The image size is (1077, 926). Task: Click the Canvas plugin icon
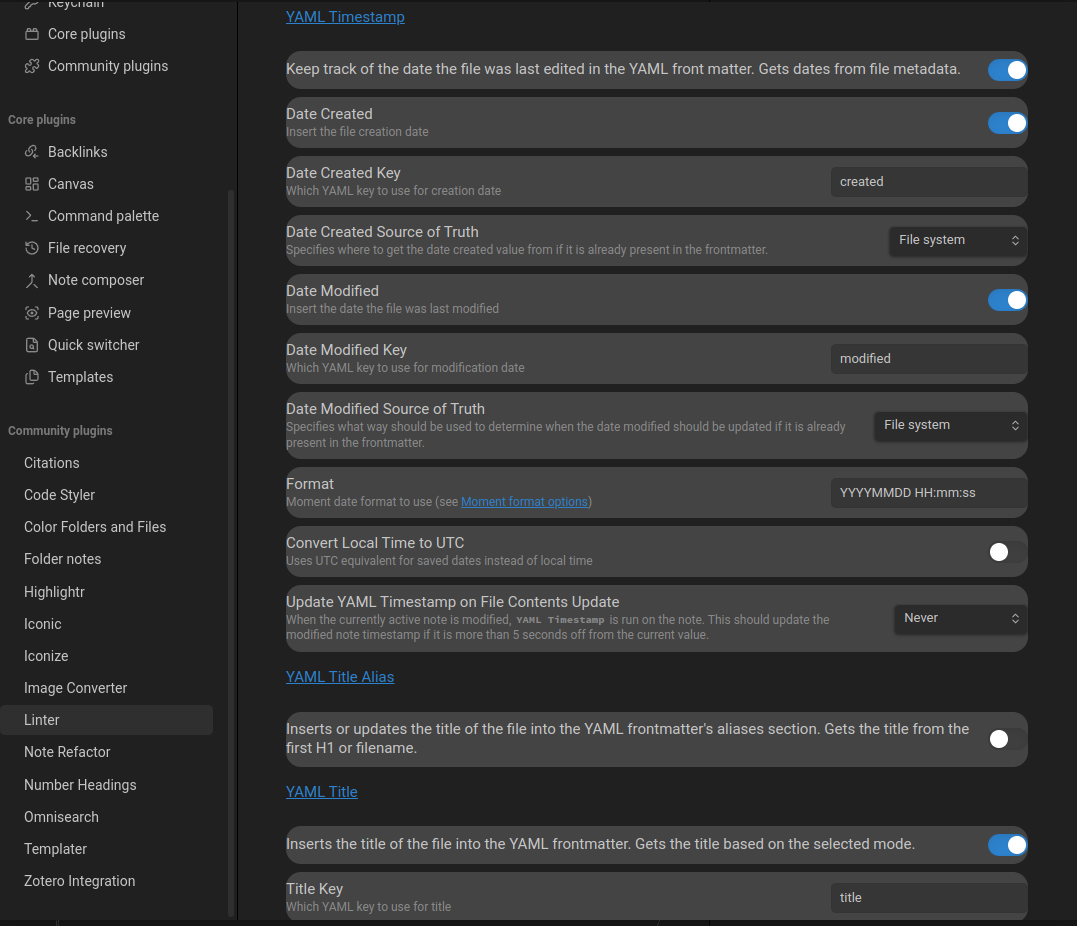pyautogui.click(x=32, y=184)
